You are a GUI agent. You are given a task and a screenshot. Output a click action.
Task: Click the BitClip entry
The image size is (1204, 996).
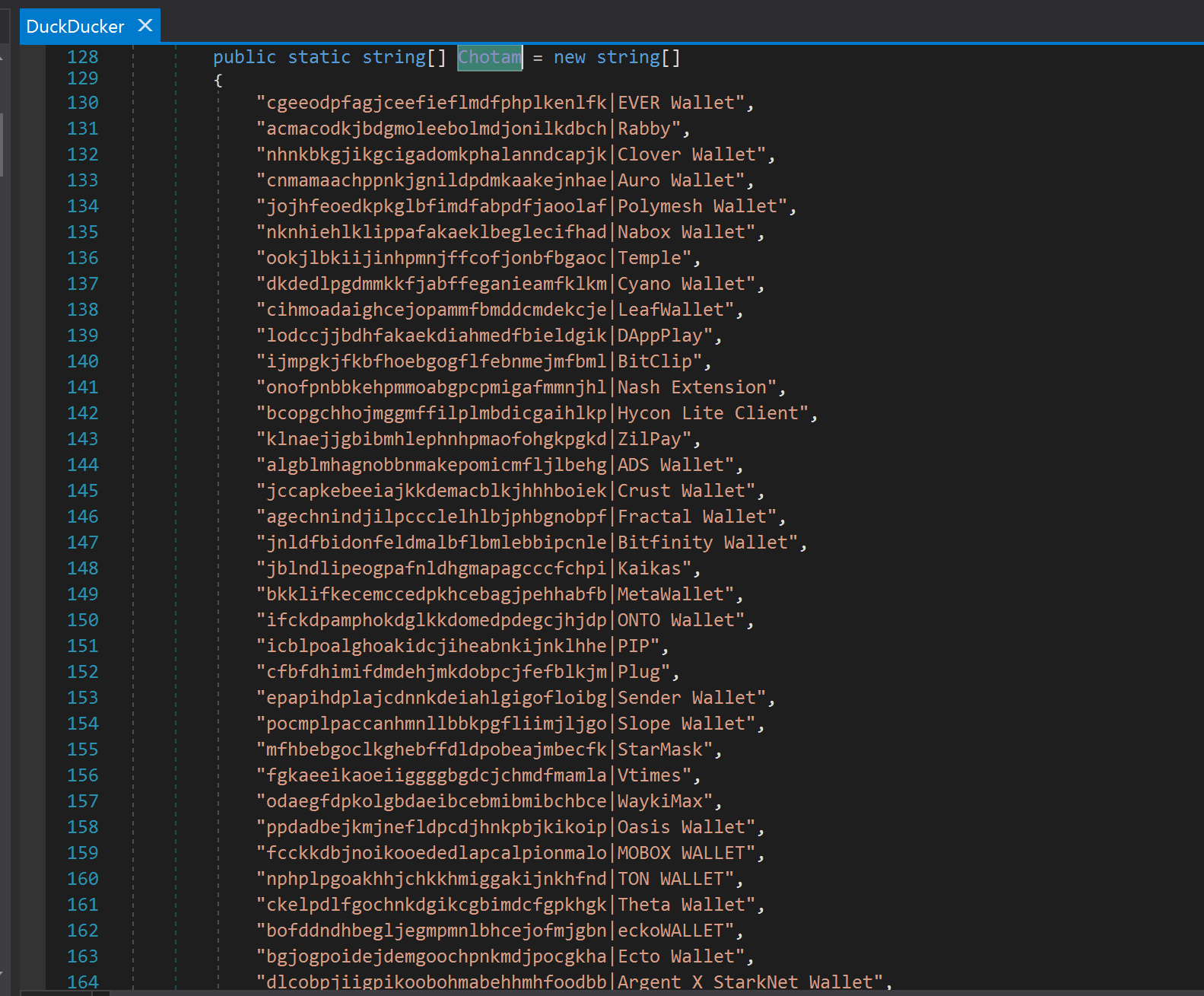(484, 361)
